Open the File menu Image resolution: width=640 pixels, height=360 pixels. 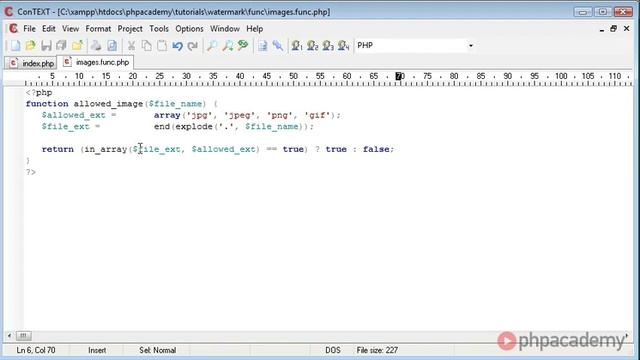coord(29,29)
